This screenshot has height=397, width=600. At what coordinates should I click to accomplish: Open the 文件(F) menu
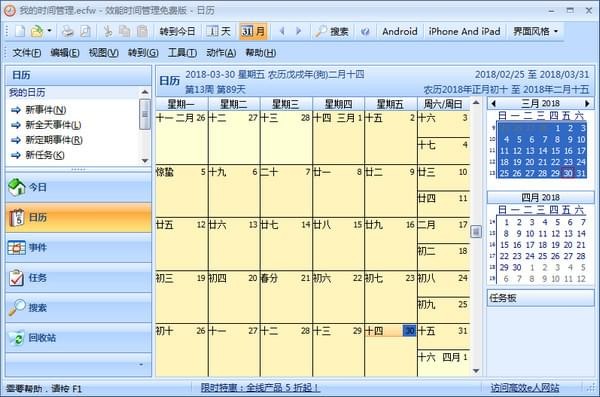27,53
